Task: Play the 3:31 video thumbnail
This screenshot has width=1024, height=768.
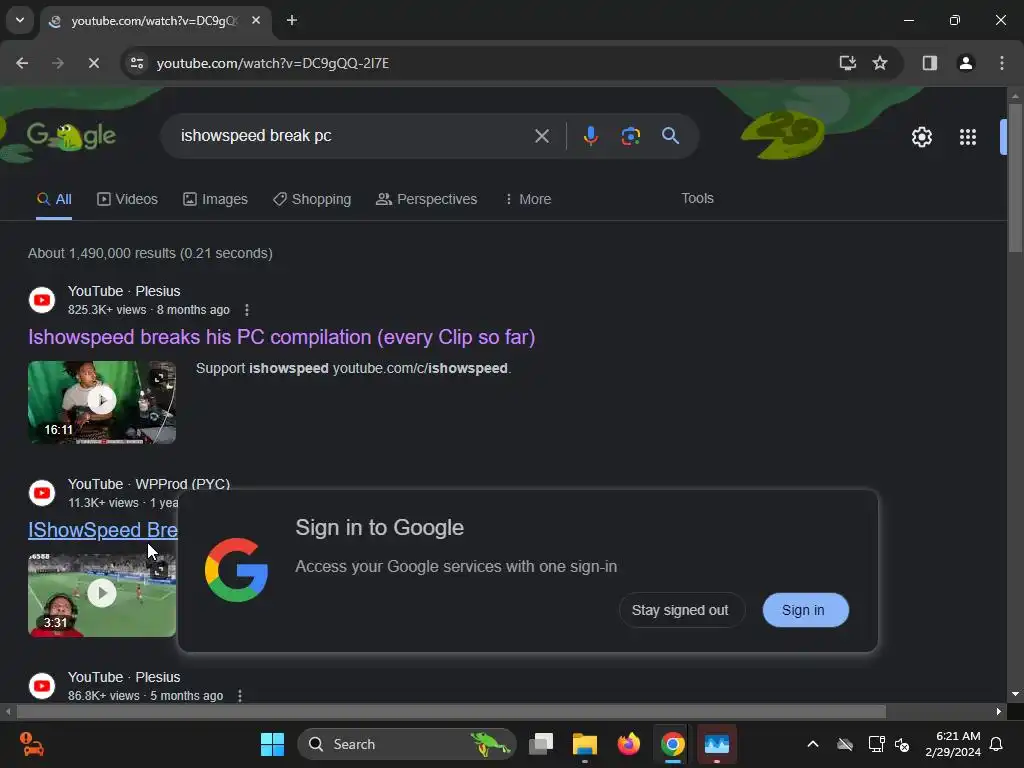Action: (102, 594)
